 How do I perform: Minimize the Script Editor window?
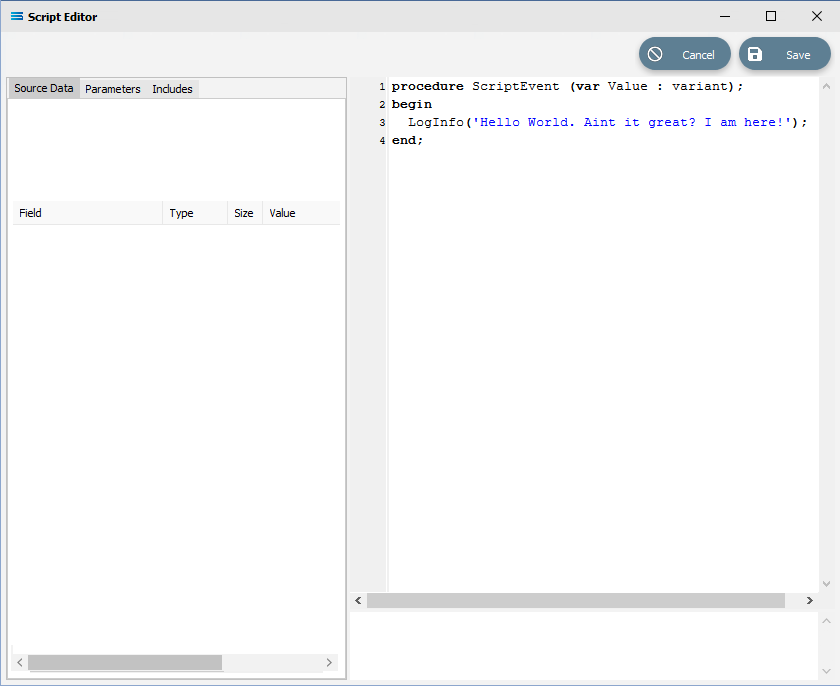pos(725,17)
